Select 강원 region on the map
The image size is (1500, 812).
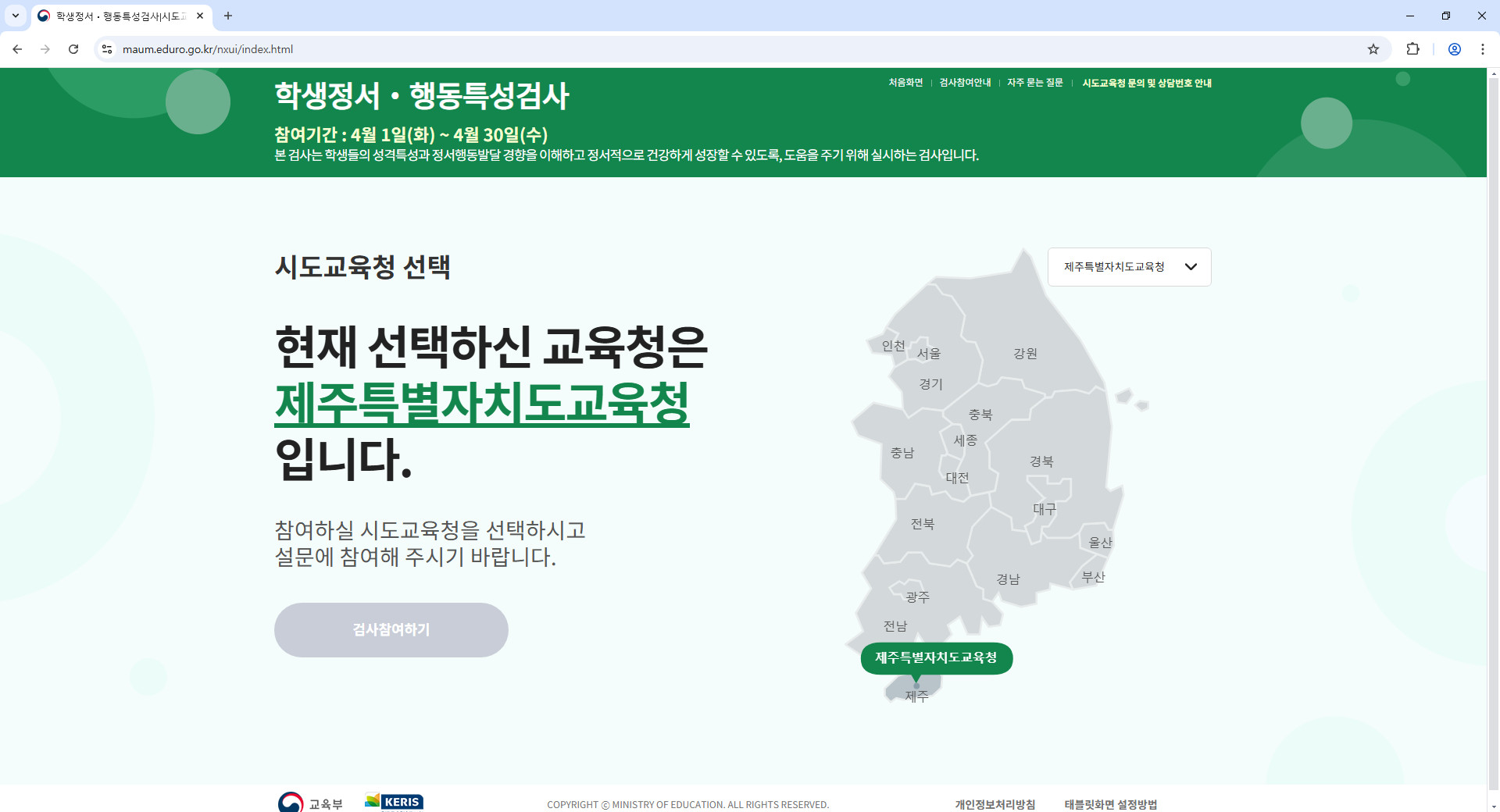click(1026, 354)
